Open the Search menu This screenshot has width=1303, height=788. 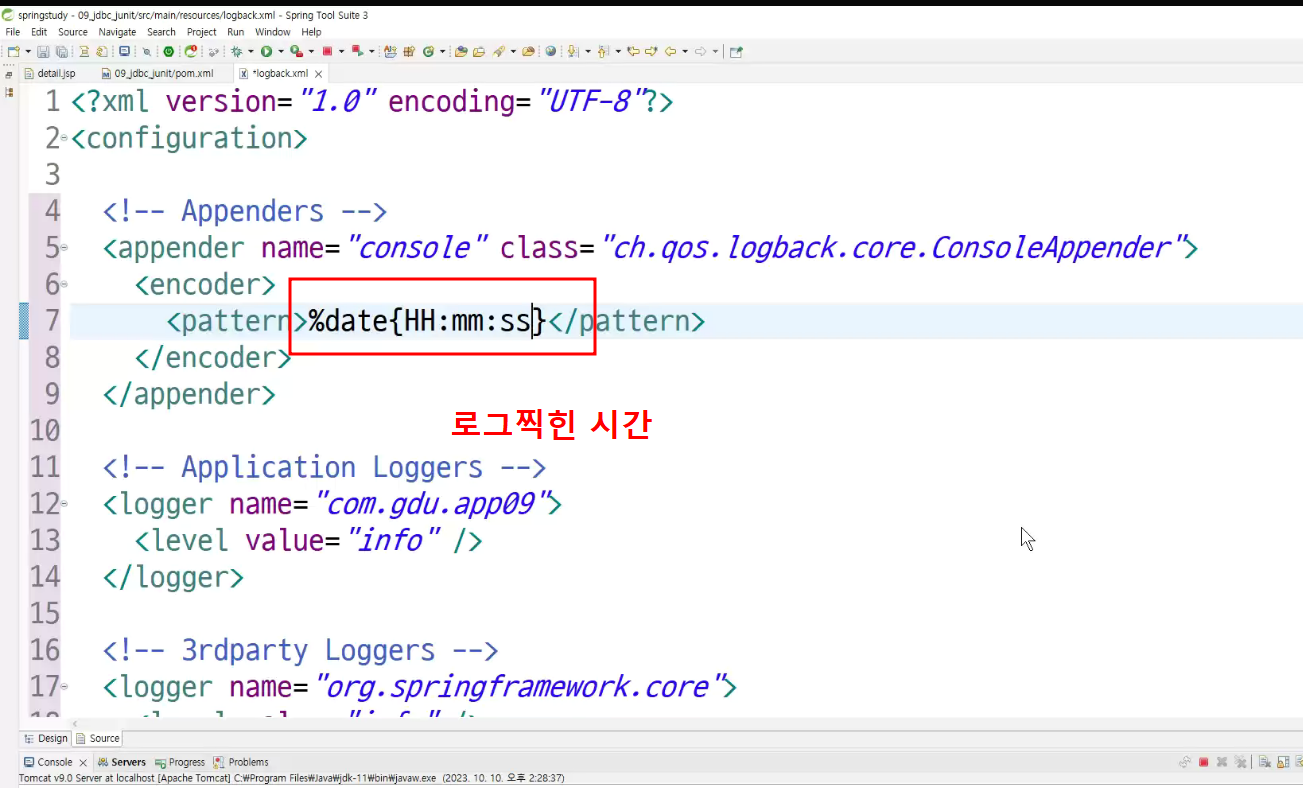pyautogui.click(x=161, y=32)
